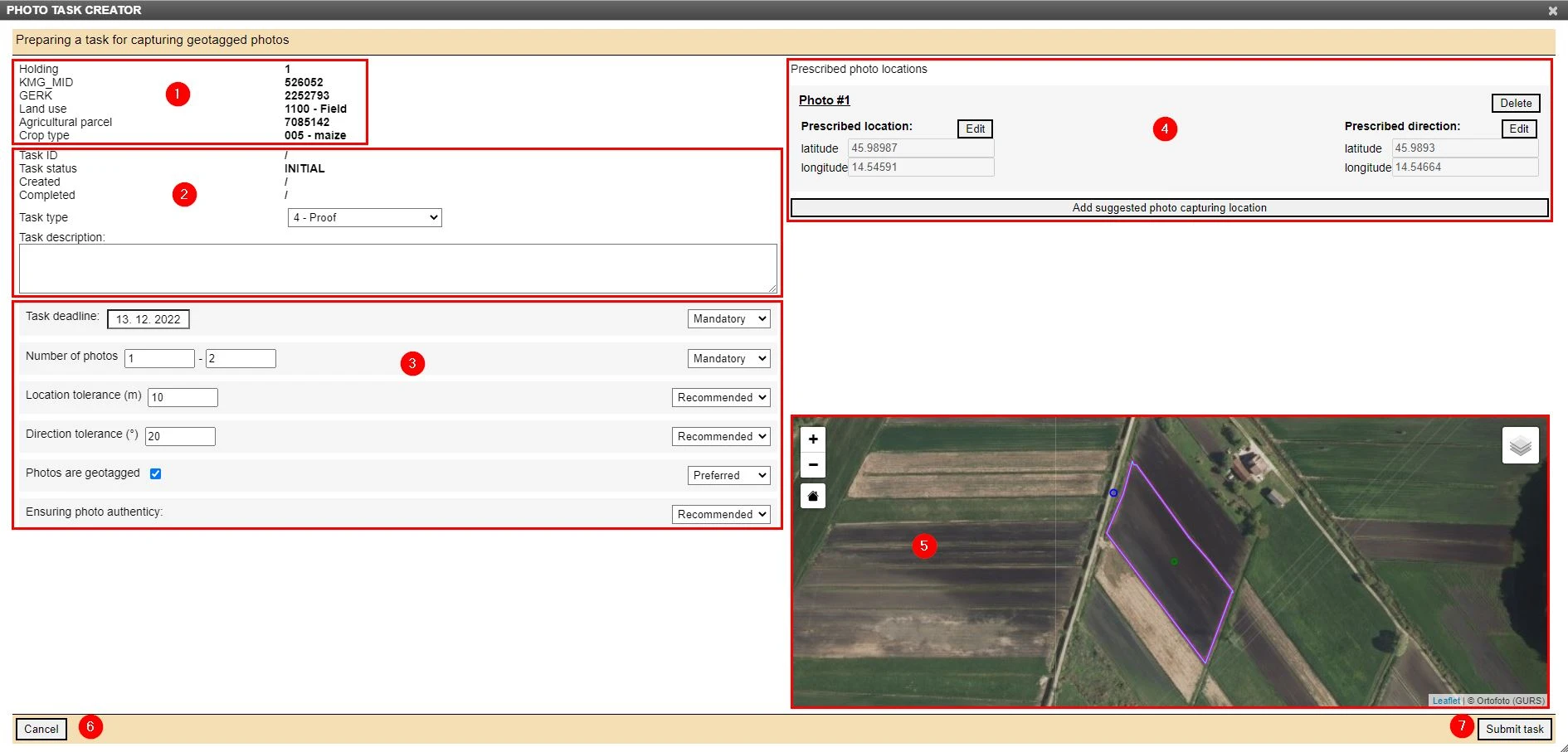Click the green direction point on the parcel
The height and width of the screenshot is (752, 1568).
click(x=1174, y=561)
